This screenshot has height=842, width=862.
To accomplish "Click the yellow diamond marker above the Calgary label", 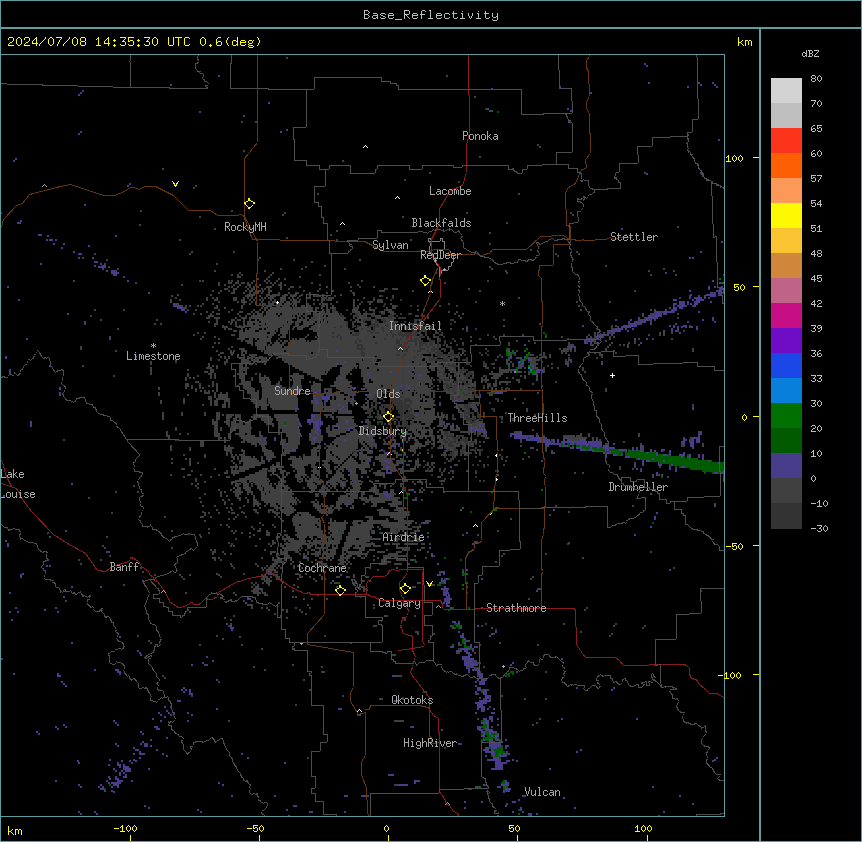I will coord(406,589).
